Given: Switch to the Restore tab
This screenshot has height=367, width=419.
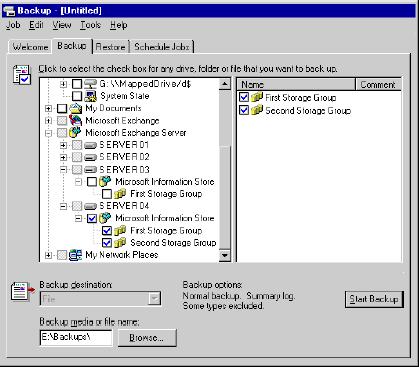Looking at the screenshot, I should [110, 47].
